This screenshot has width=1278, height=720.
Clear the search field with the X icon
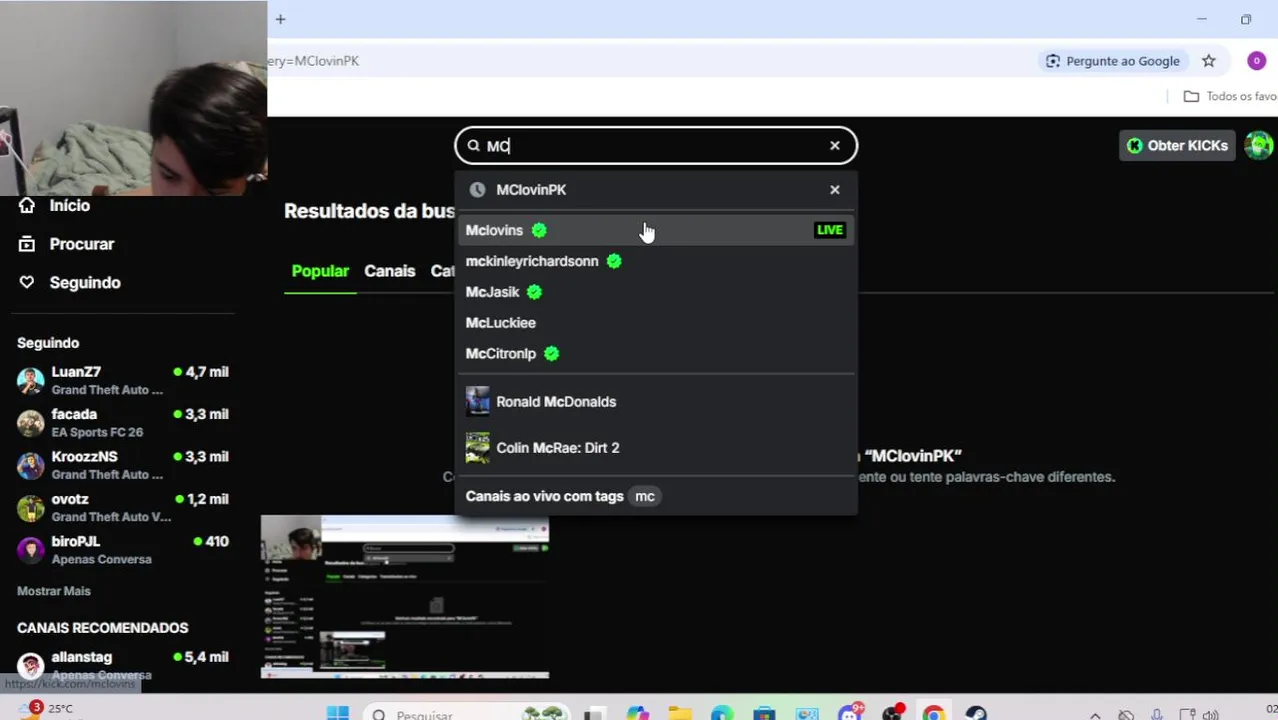835,146
